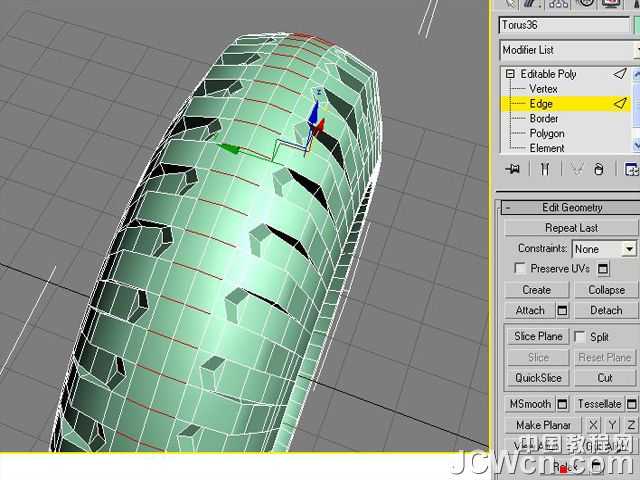Click the red X-axis gizmo arrow
Viewport: 640px width, 480px height.
pos(319,127)
